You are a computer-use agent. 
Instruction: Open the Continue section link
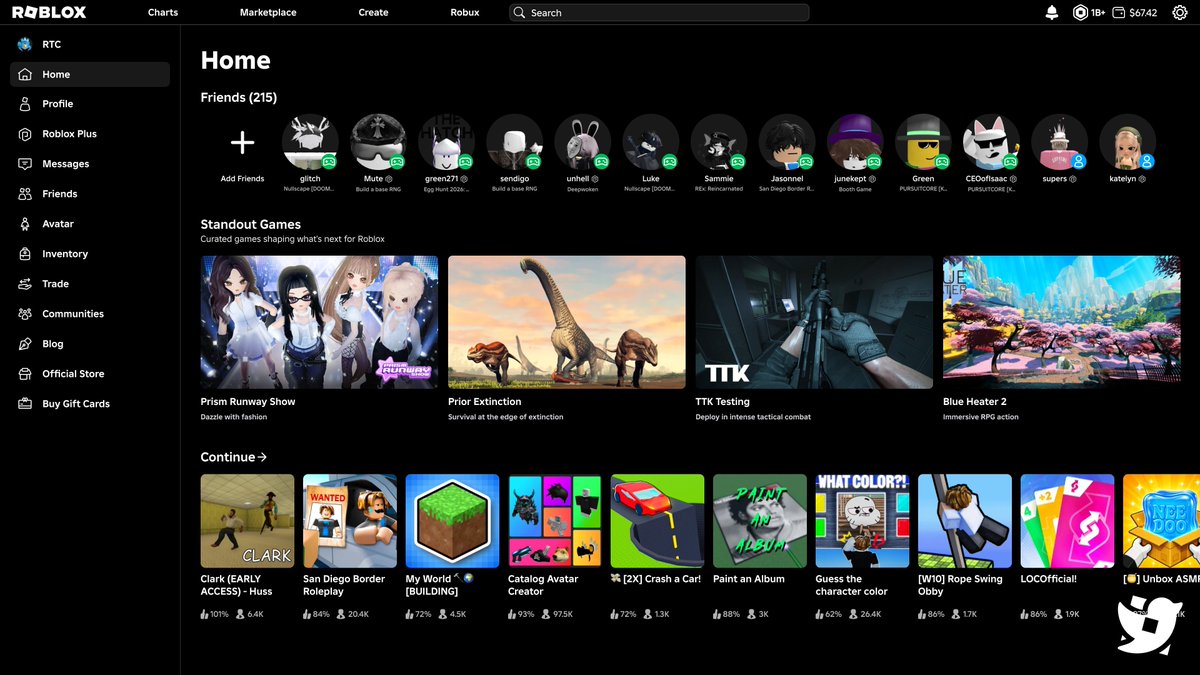234,457
